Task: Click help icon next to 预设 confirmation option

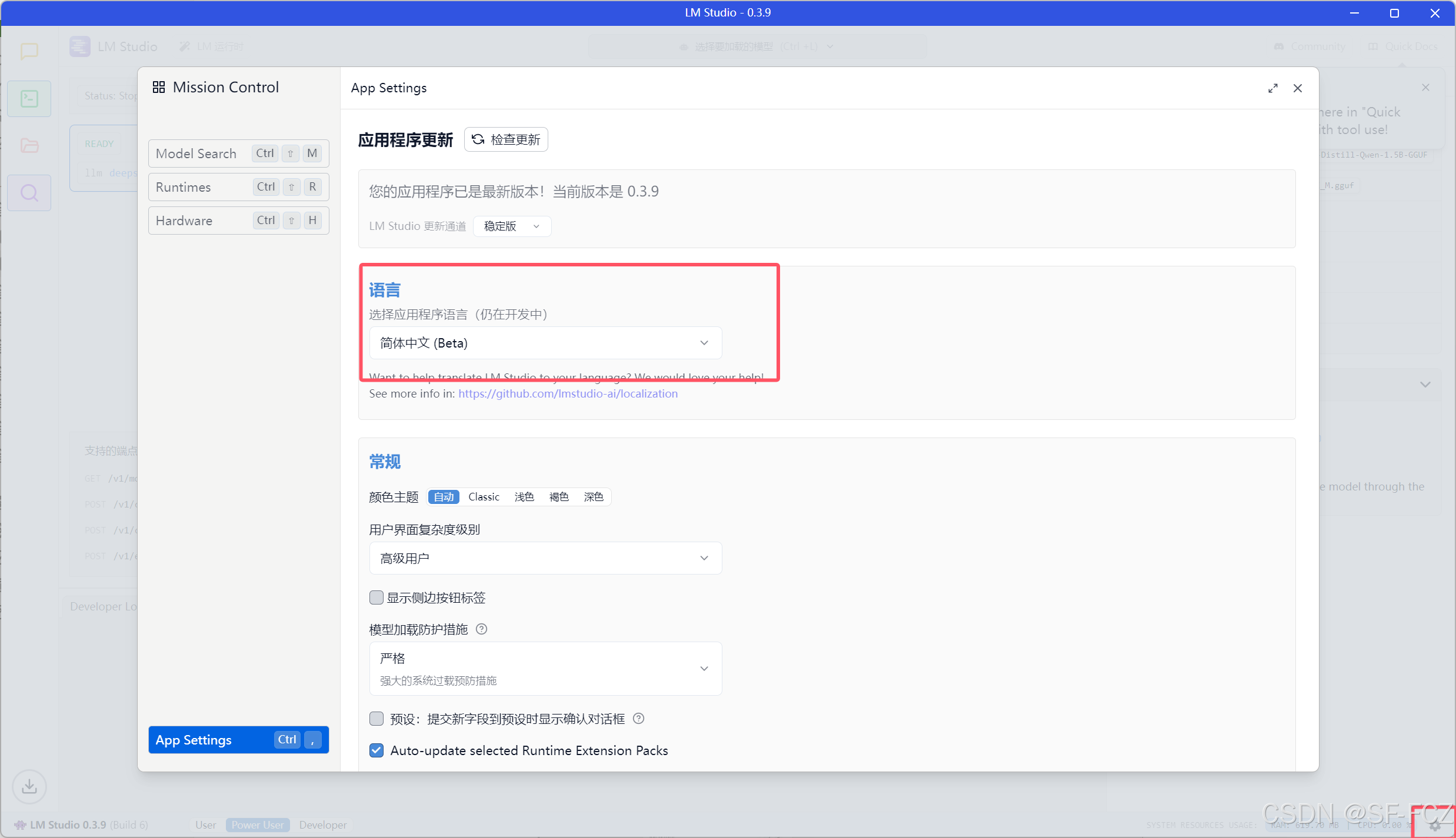Action: point(638,719)
